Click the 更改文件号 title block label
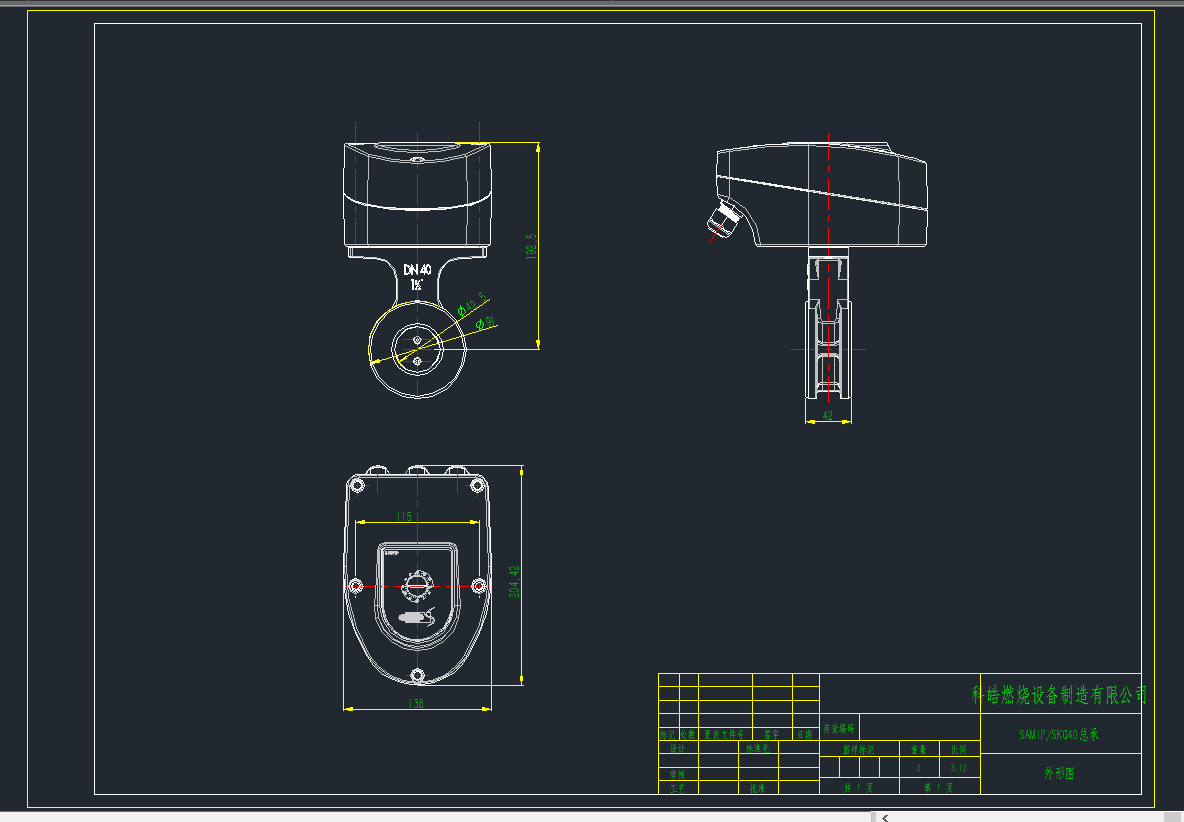Image resolution: width=1184 pixels, height=822 pixels. tap(724, 734)
